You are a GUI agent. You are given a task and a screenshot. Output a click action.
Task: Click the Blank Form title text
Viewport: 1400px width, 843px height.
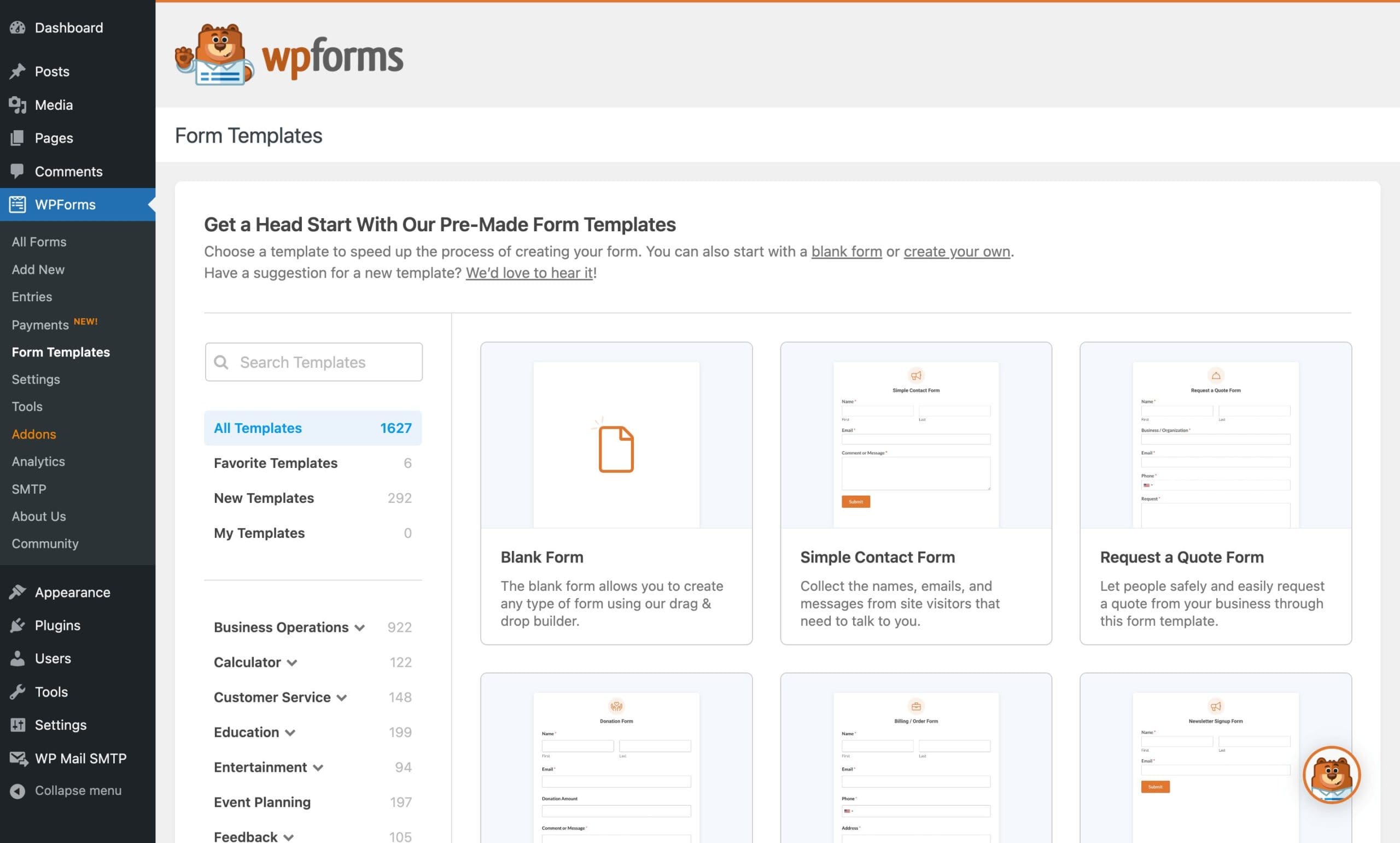[541, 557]
